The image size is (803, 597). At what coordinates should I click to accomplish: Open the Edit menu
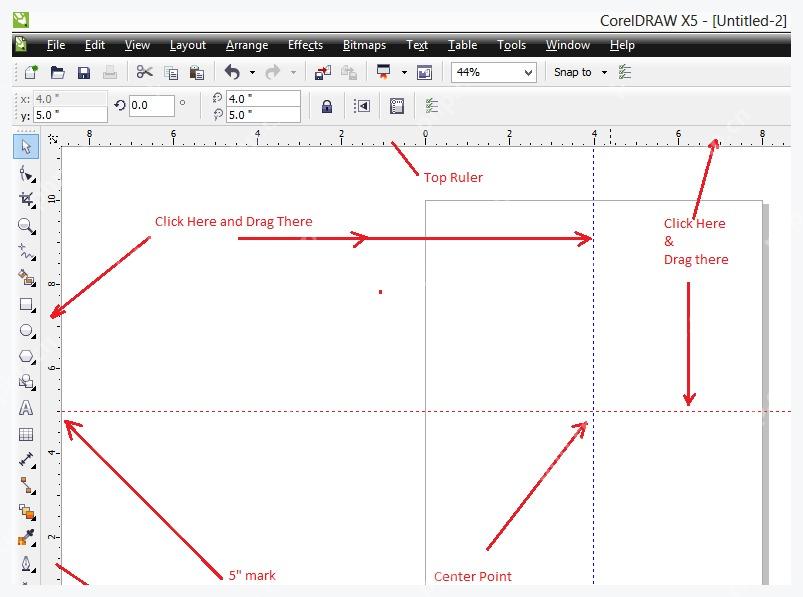(x=95, y=45)
